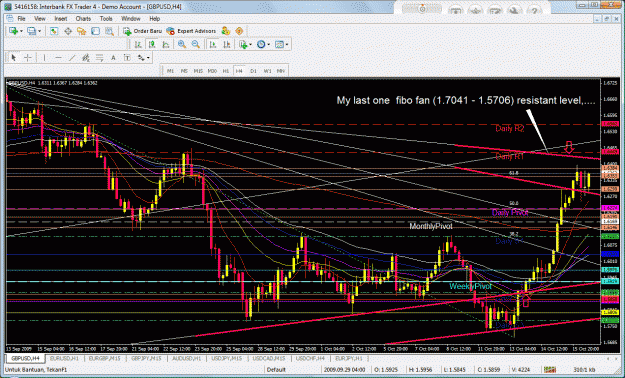625x378 pixels.
Task: Click the Templates icon
Action: click(x=279, y=44)
